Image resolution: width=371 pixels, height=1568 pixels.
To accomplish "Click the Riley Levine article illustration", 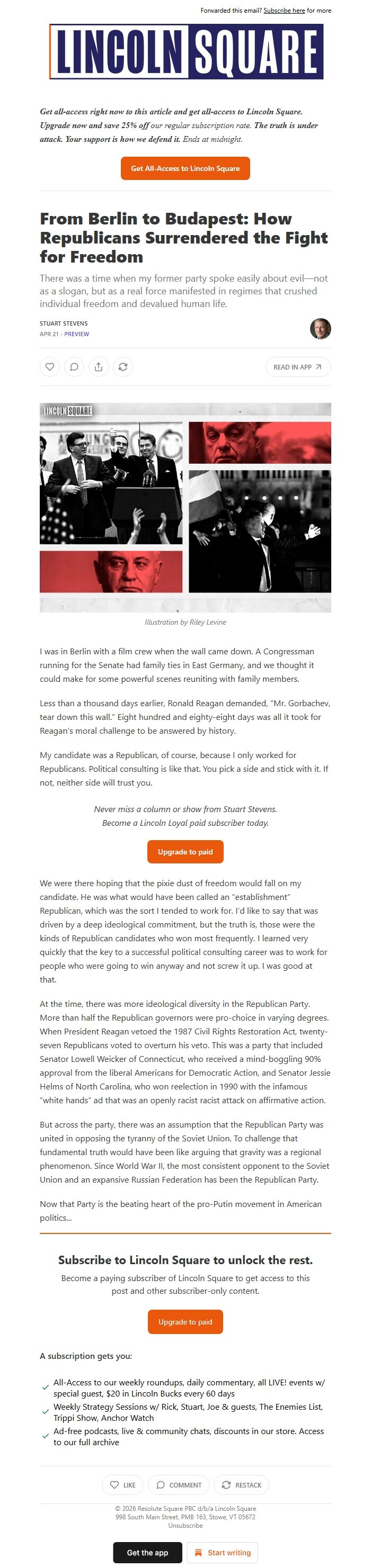I will [x=185, y=505].
